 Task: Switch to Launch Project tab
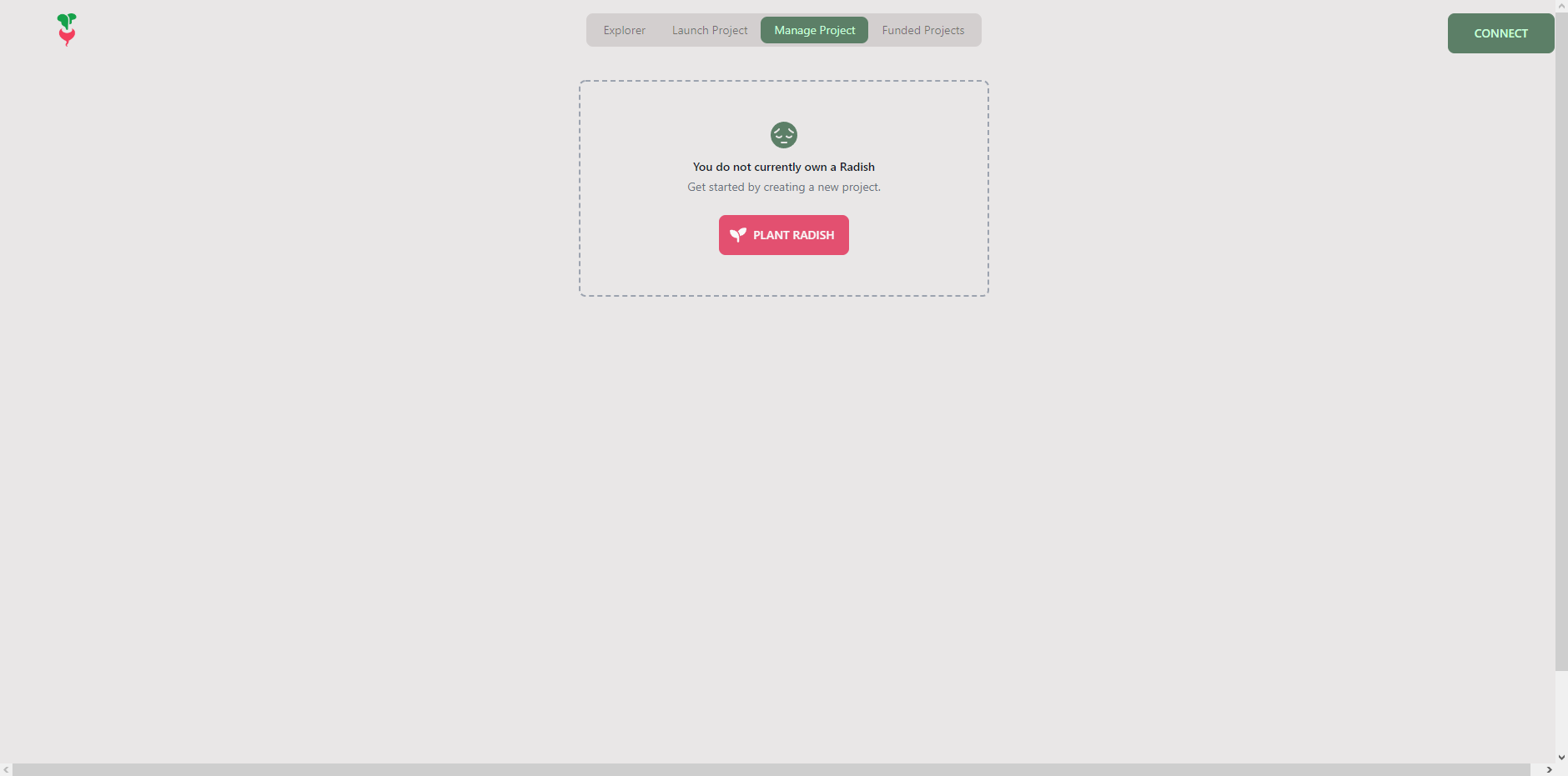click(710, 30)
